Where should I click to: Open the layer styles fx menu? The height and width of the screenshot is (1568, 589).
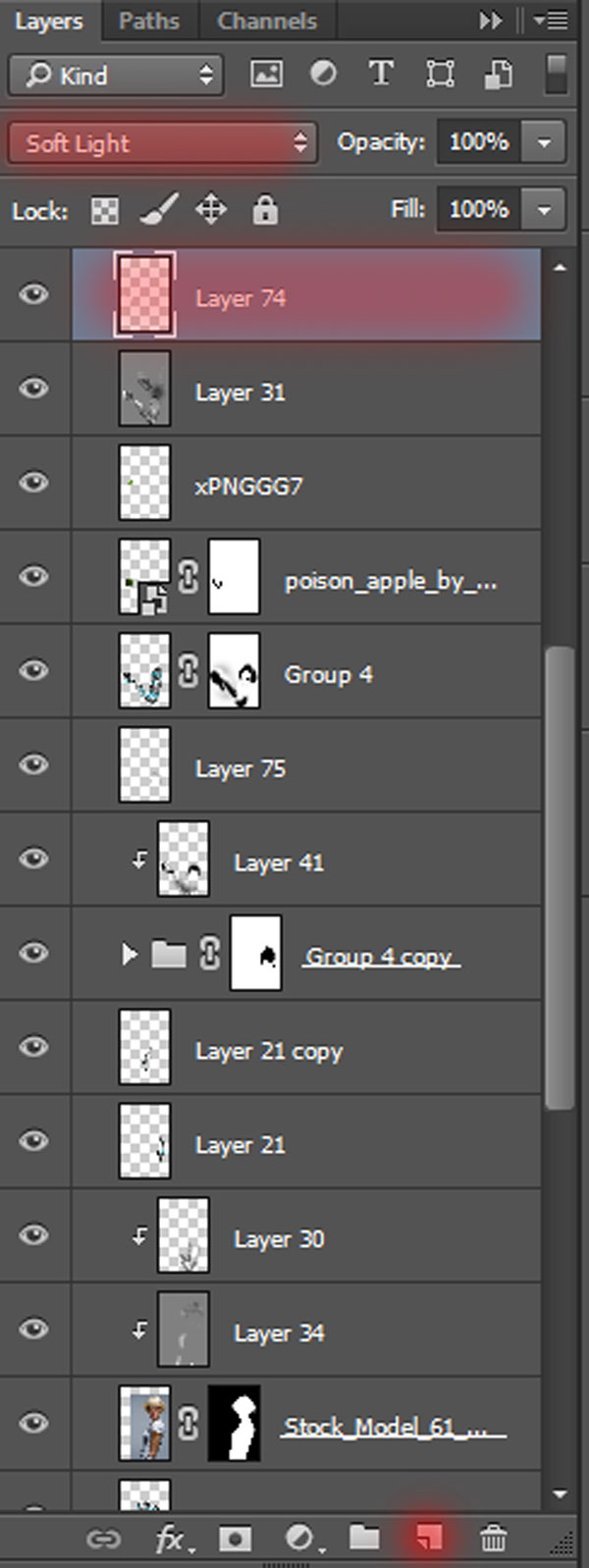pyautogui.click(x=173, y=1538)
